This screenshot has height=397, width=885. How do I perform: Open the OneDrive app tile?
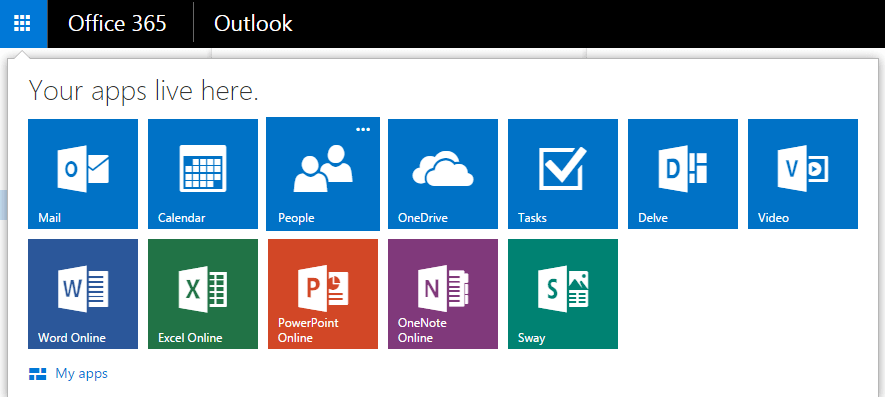pos(443,174)
